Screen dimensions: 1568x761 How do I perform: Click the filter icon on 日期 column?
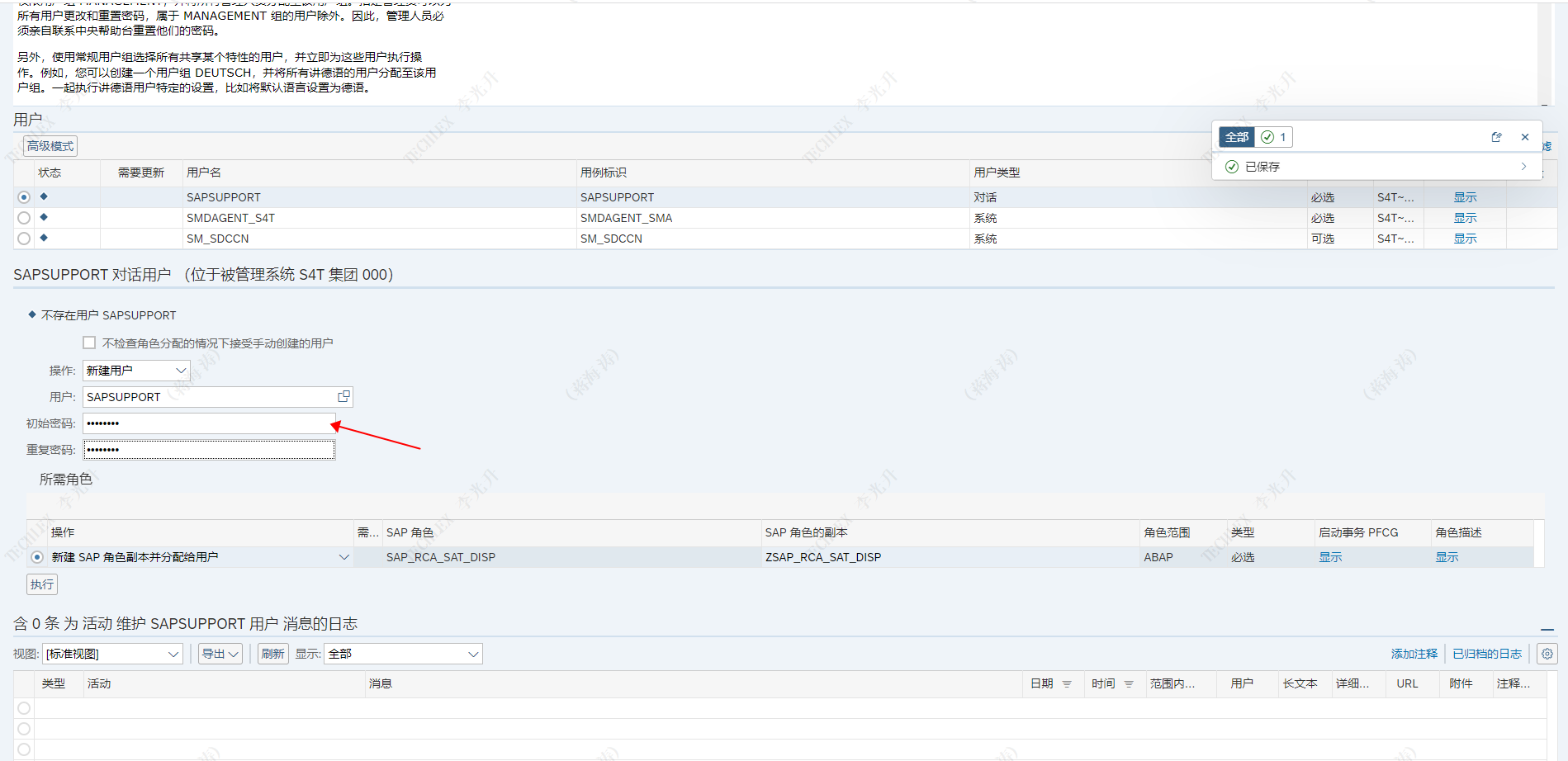pos(1067,684)
